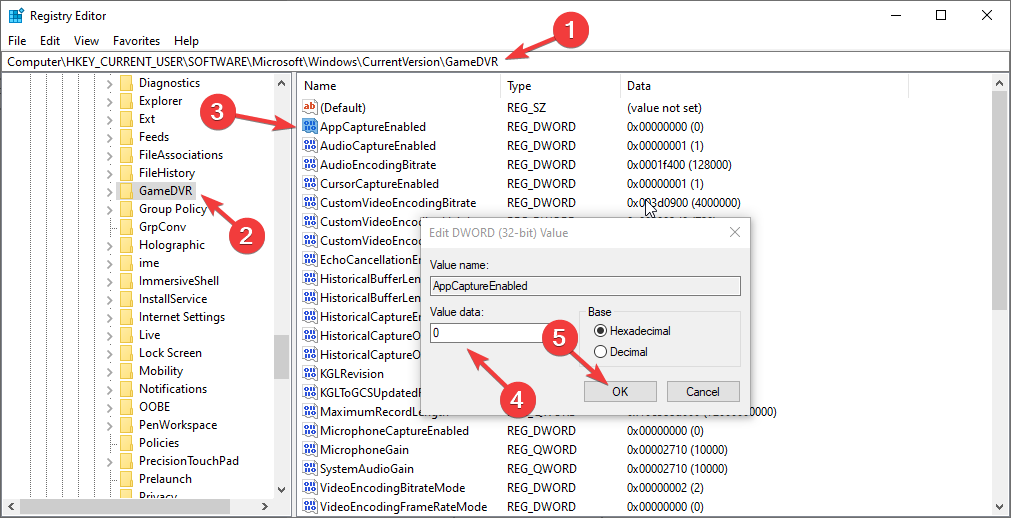Screen dimensions: 1011x518
Task: Sort values by the Data column header
Action: pos(765,86)
